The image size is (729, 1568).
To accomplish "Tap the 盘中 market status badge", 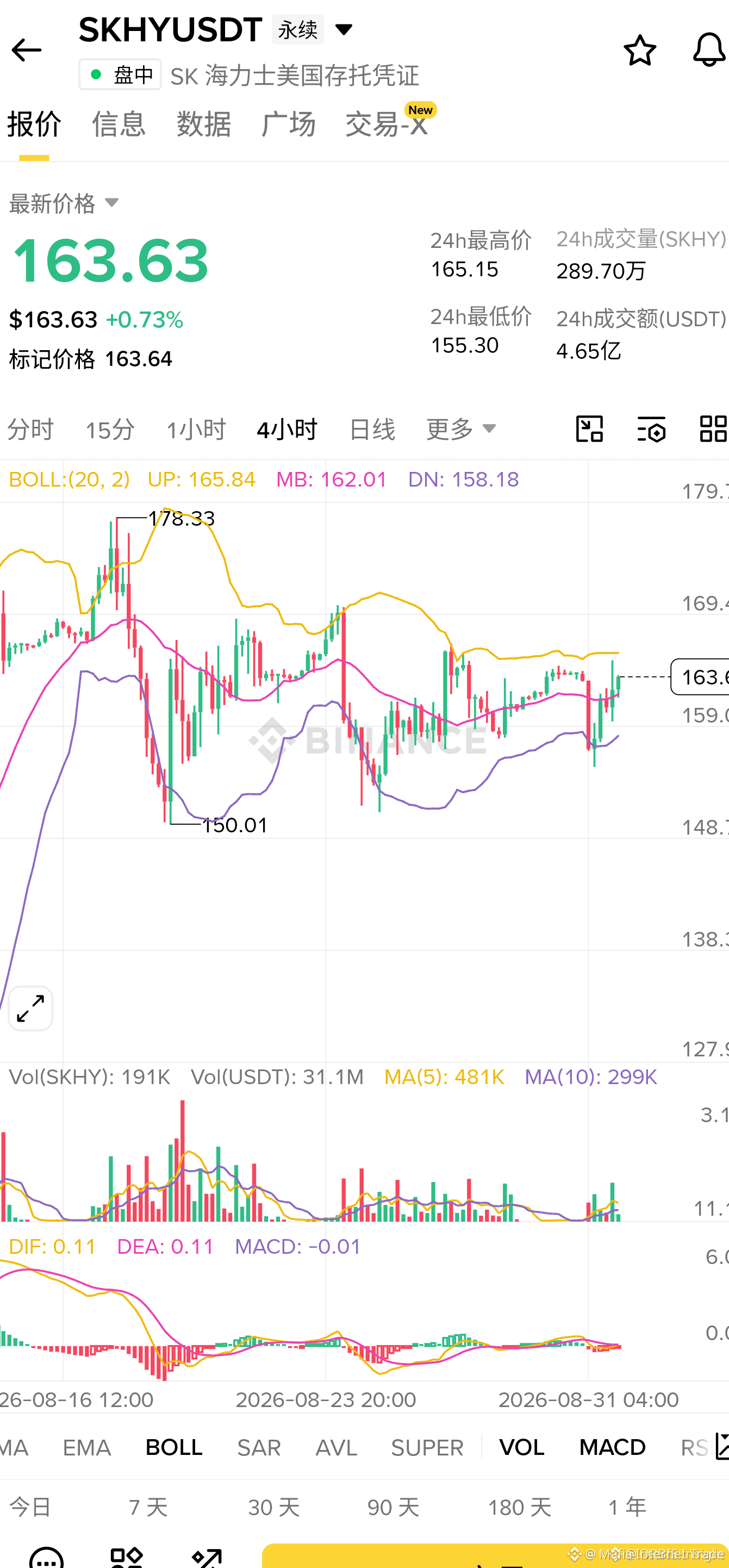I will point(120,74).
